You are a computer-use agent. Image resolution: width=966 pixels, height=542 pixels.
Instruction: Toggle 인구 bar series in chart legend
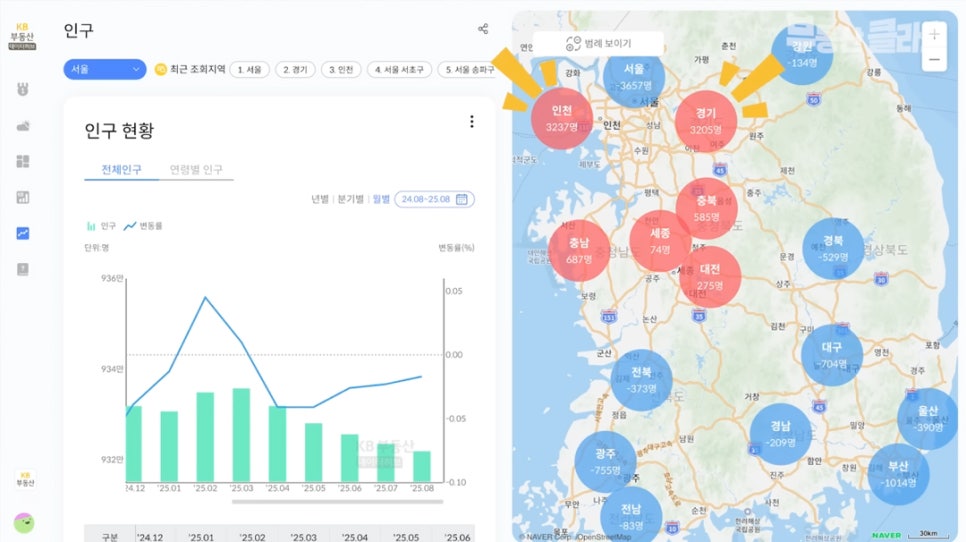101,226
